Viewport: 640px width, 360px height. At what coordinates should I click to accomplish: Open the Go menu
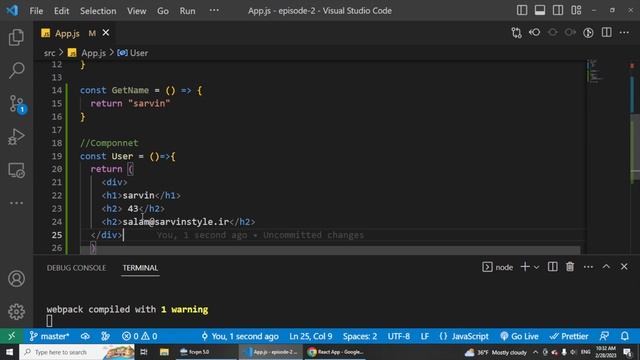click(x=163, y=11)
